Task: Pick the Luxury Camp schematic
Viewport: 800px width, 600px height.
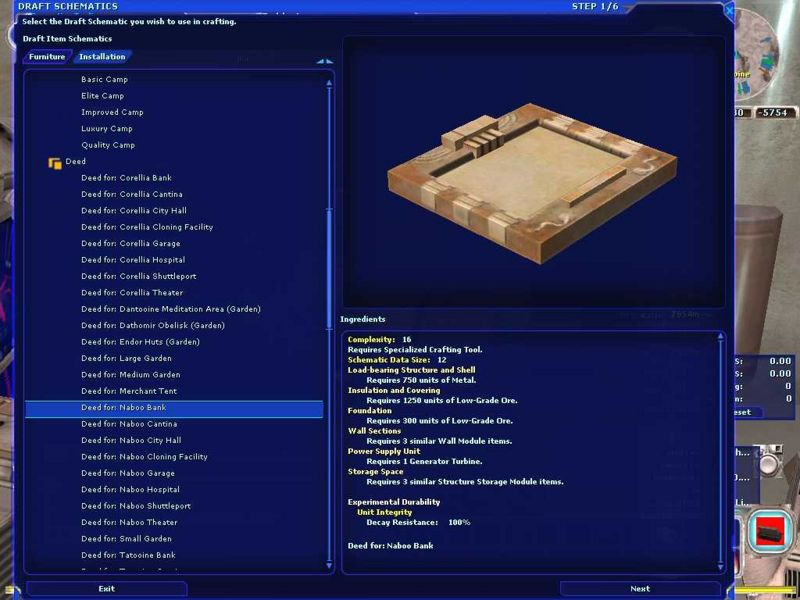Action: tap(107, 129)
